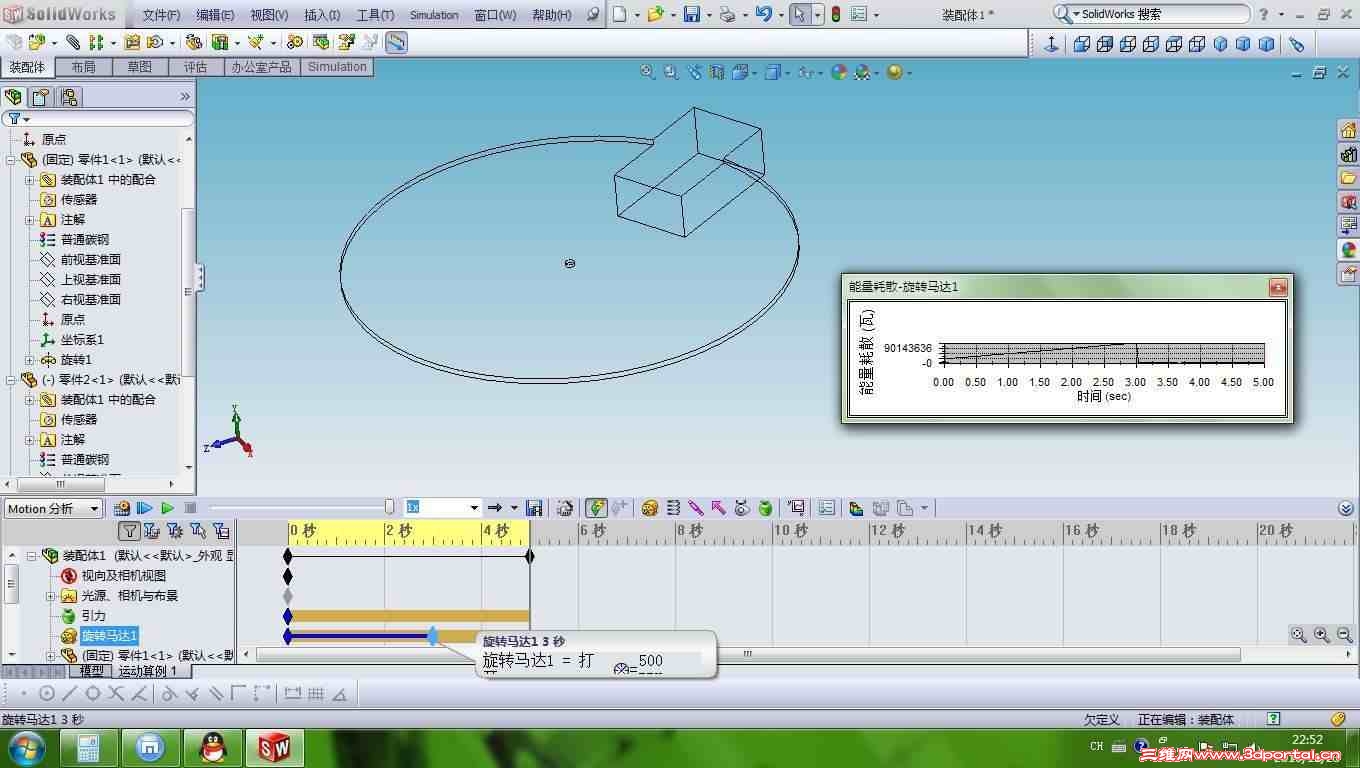Close the 能量耗散-旋转马达1 plot window
Viewport: 1360px width, 768px height.
(1277, 287)
